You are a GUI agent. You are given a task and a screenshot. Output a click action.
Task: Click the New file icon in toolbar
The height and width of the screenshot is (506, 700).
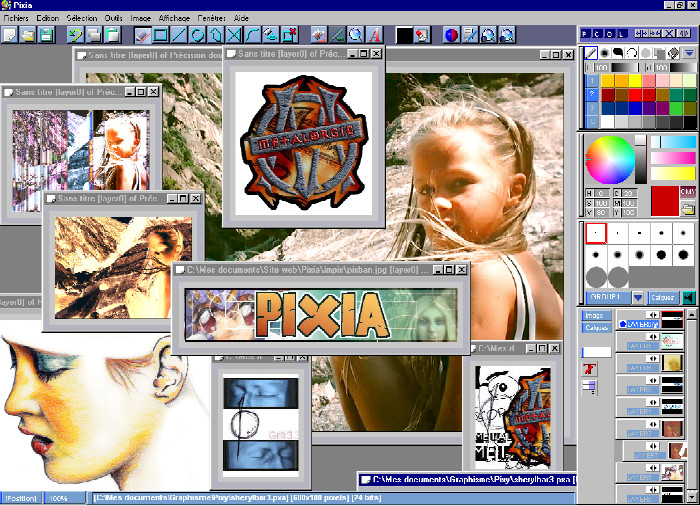tap(9, 35)
